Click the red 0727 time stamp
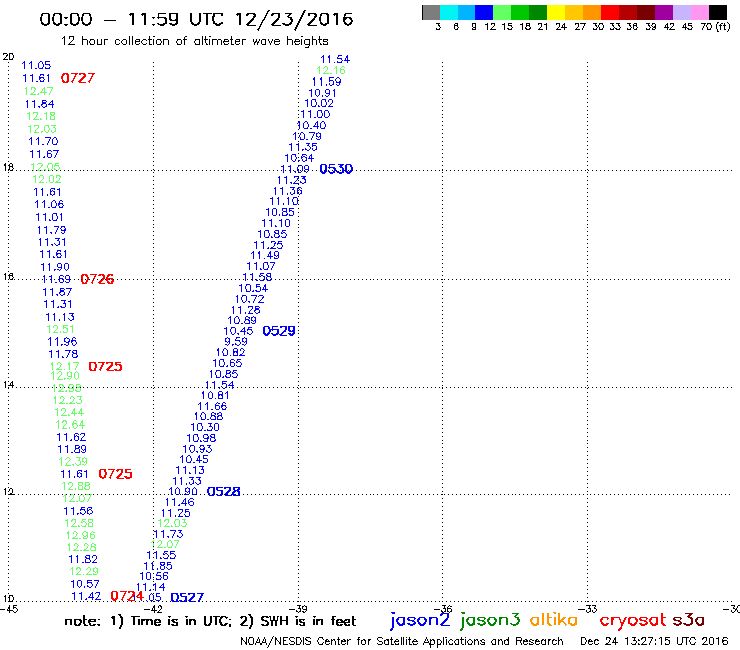 (x=78, y=78)
